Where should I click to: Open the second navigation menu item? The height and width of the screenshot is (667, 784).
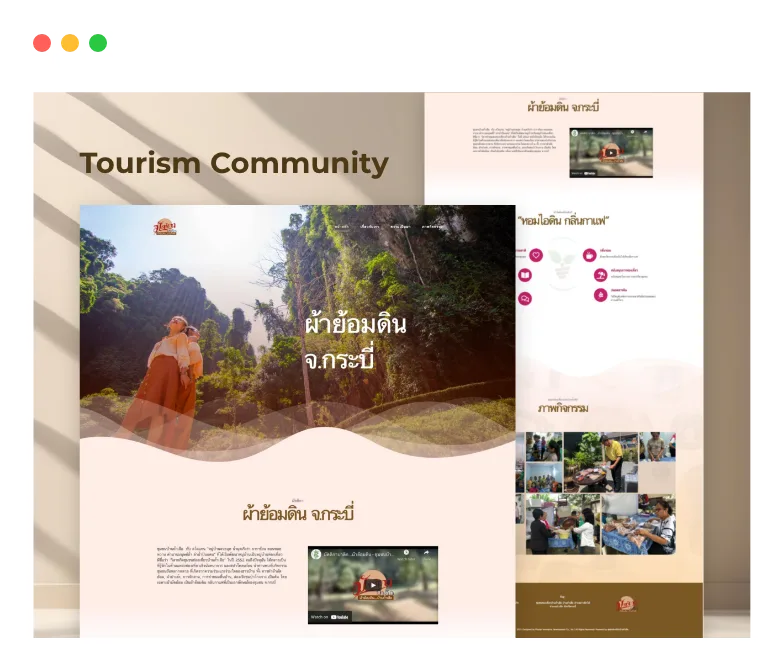point(370,226)
